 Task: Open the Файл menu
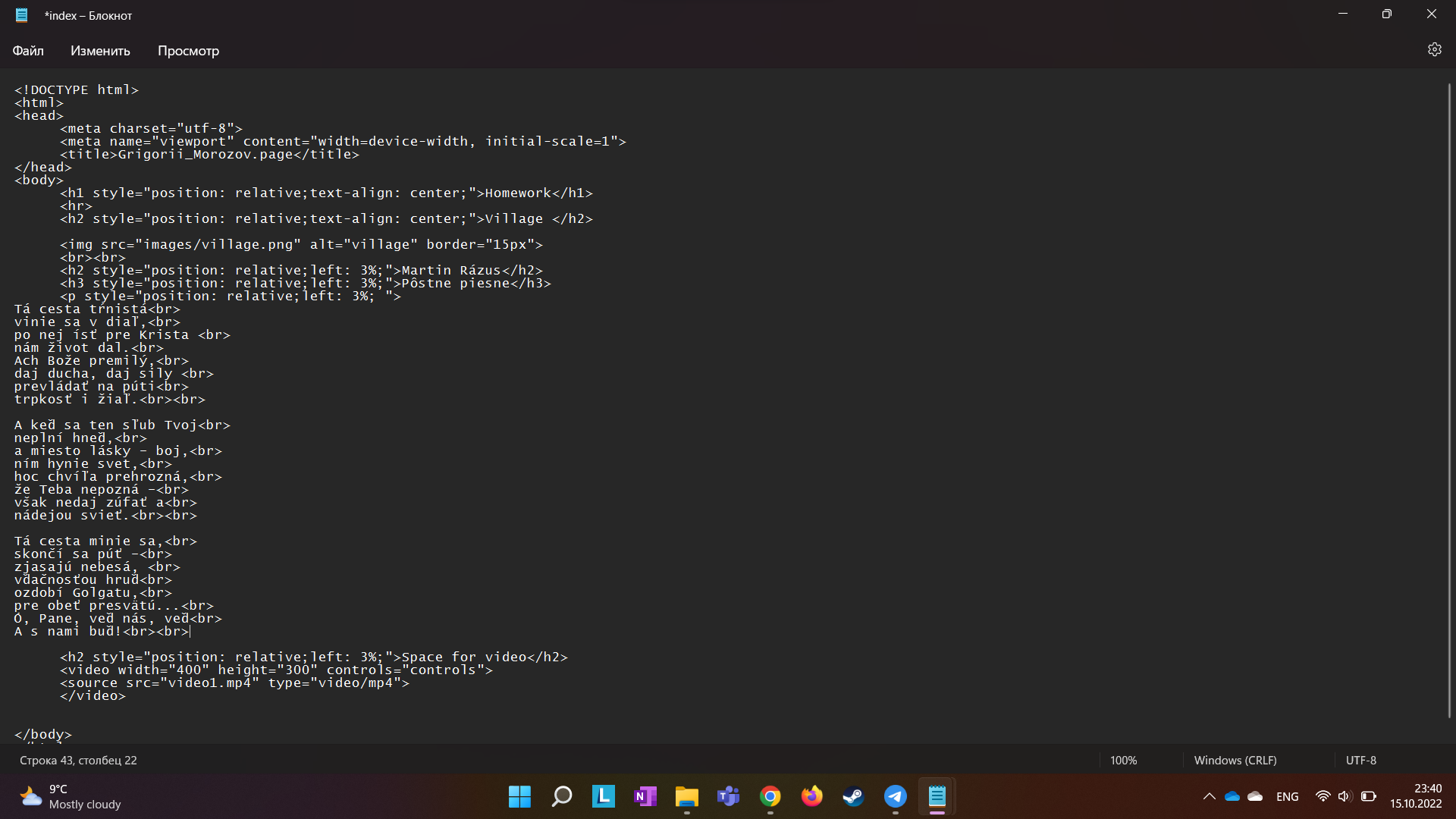(28, 51)
